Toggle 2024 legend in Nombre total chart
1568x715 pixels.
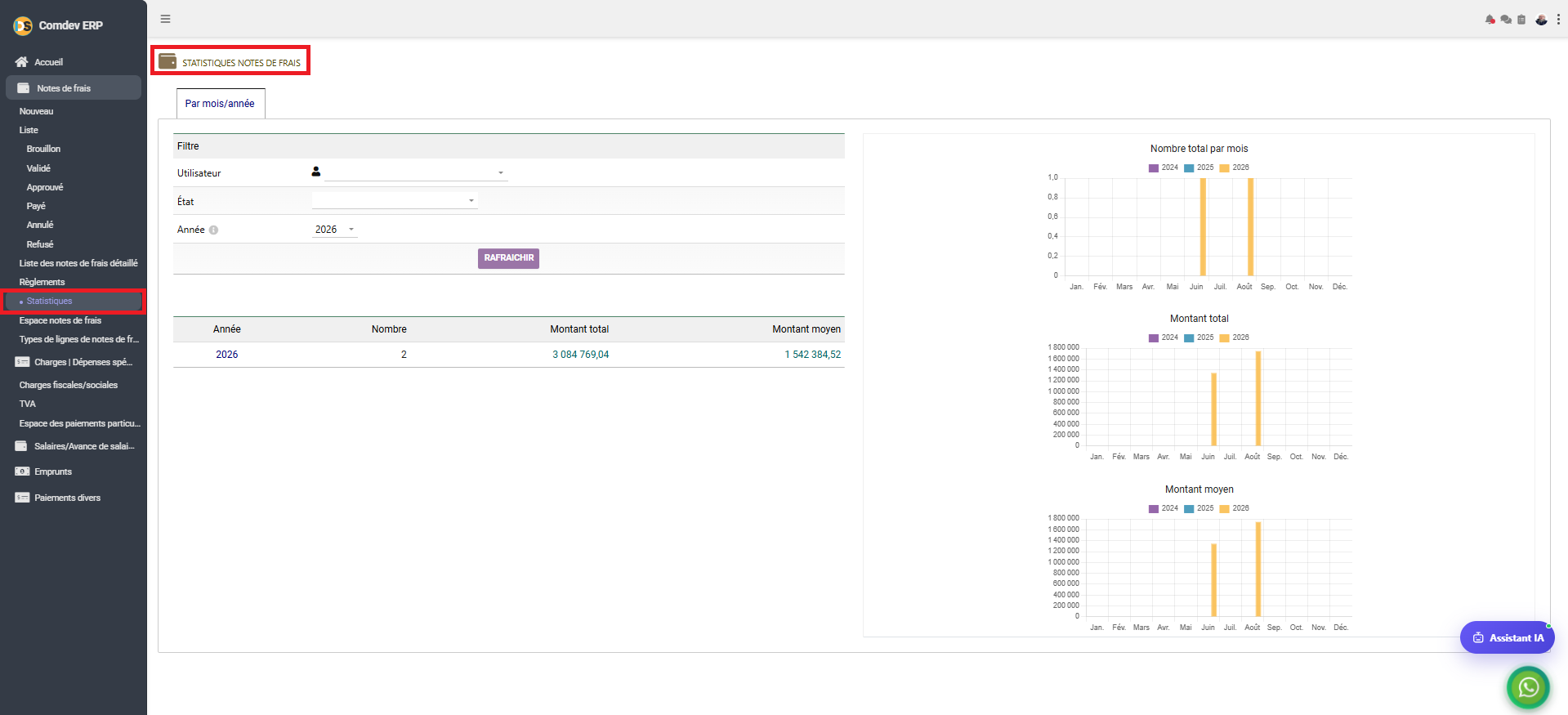click(x=1163, y=168)
